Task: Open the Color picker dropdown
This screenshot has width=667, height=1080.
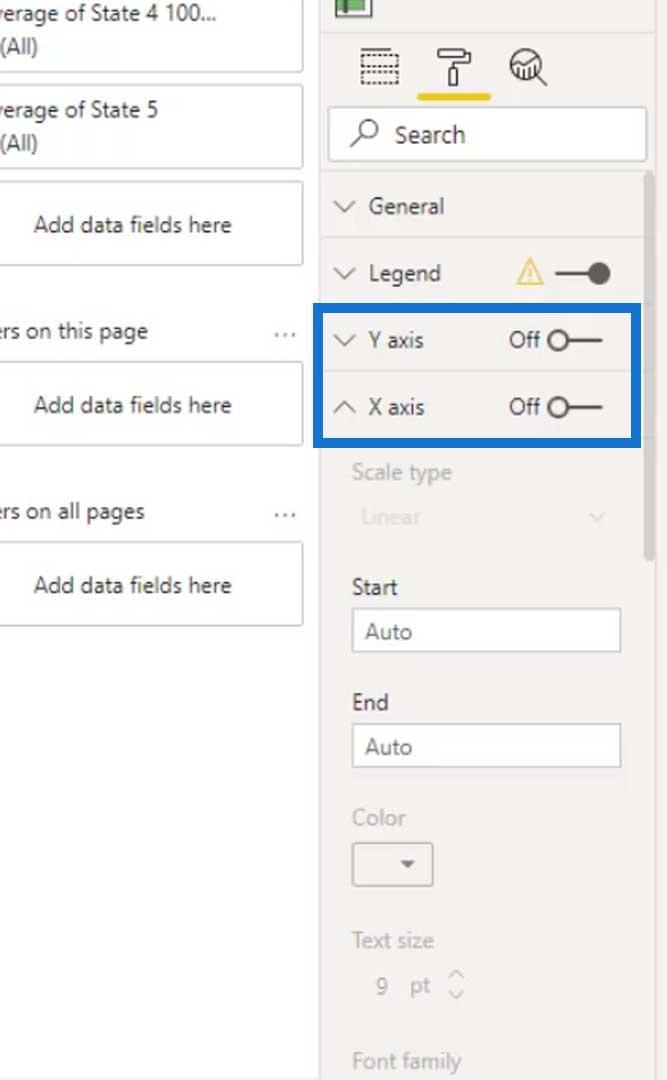Action: coord(393,864)
